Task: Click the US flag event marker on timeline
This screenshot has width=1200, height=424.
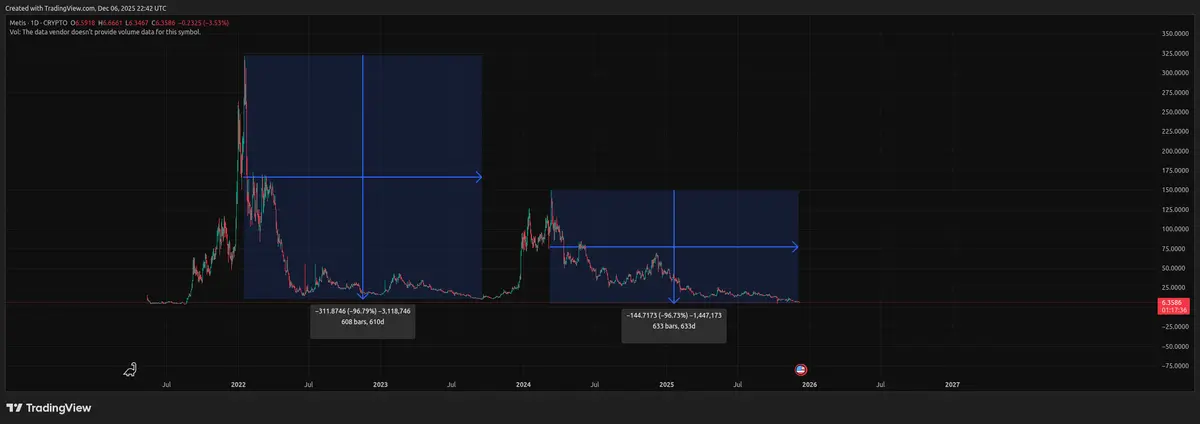Action: pos(801,370)
